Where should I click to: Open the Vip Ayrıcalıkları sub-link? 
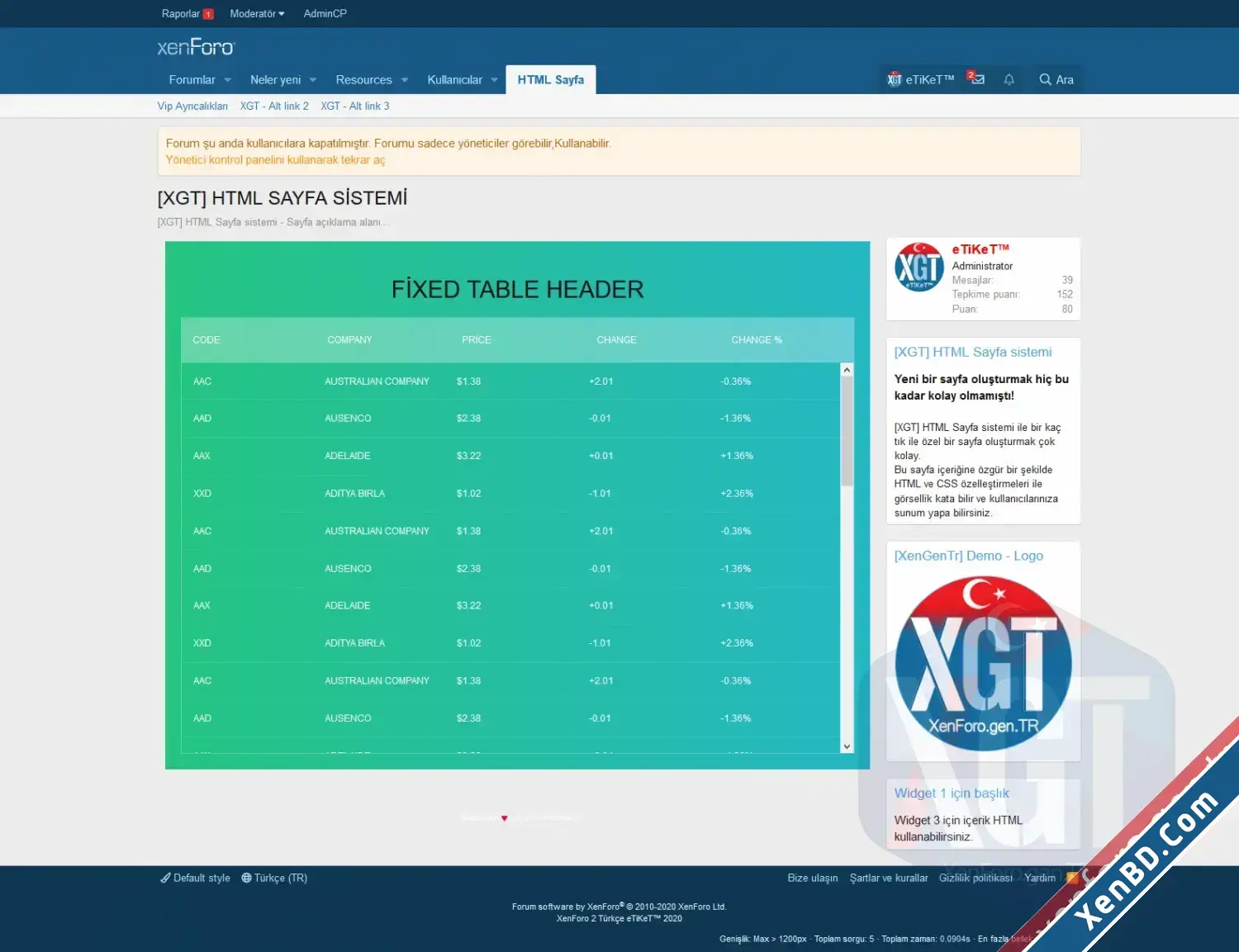(192, 106)
